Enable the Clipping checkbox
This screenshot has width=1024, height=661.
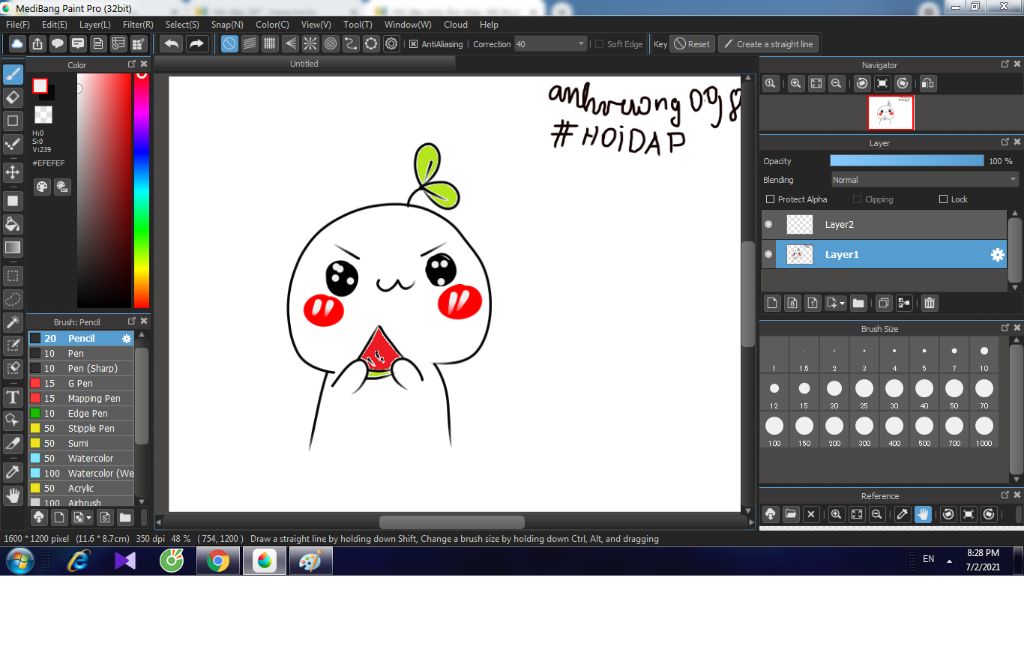(x=857, y=199)
